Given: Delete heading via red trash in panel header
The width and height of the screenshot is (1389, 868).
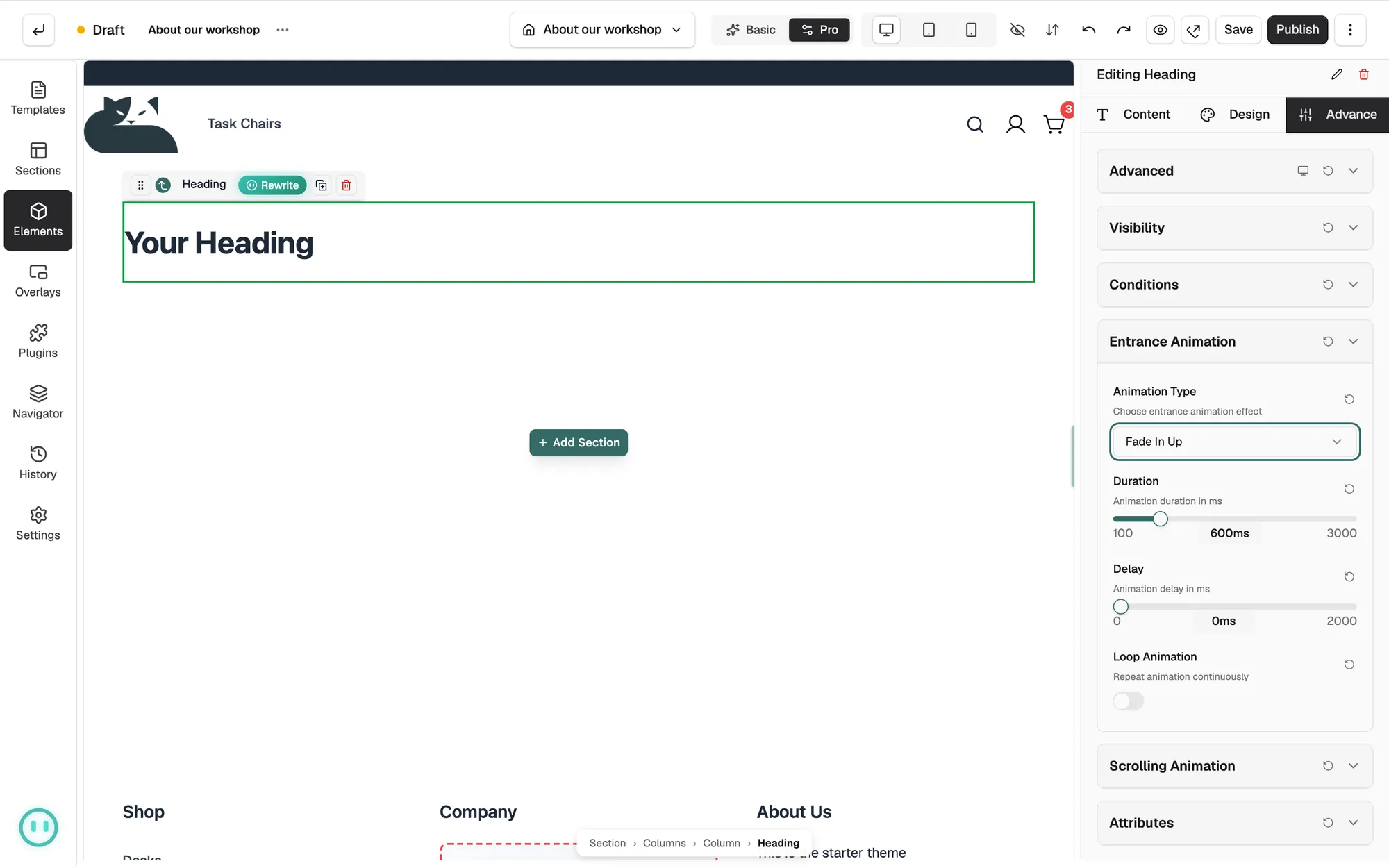Looking at the screenshot, I should click(1363, 74).
